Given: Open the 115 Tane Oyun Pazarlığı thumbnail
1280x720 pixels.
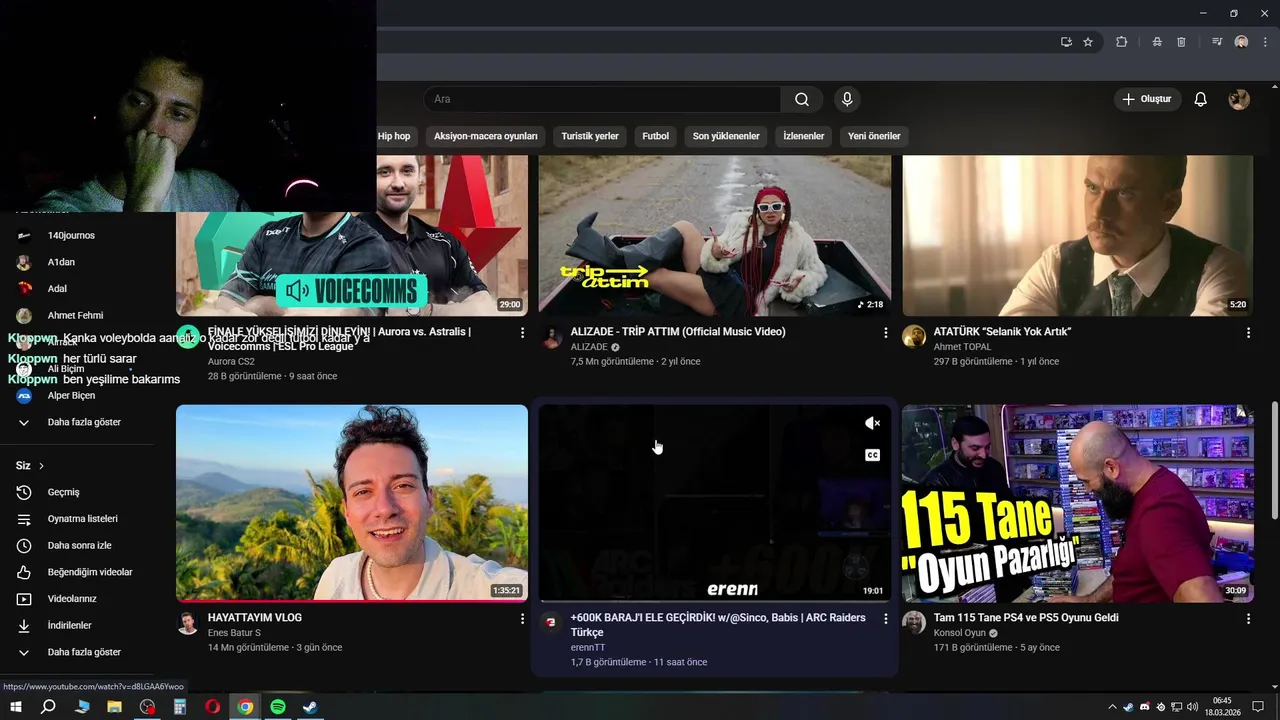Looking at the screenshot, I should coord(1078,503).
